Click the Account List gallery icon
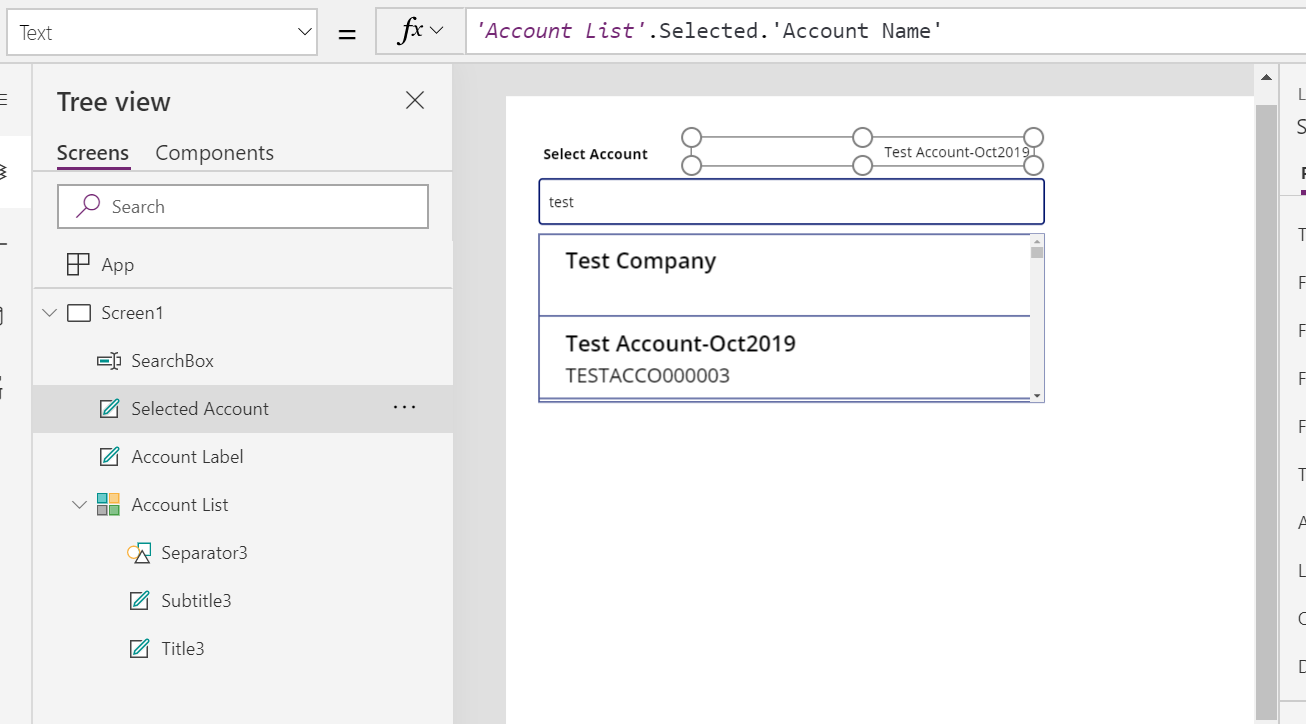Image resolution: width=1306 pixels, height=724 pixels. (108, 505)
